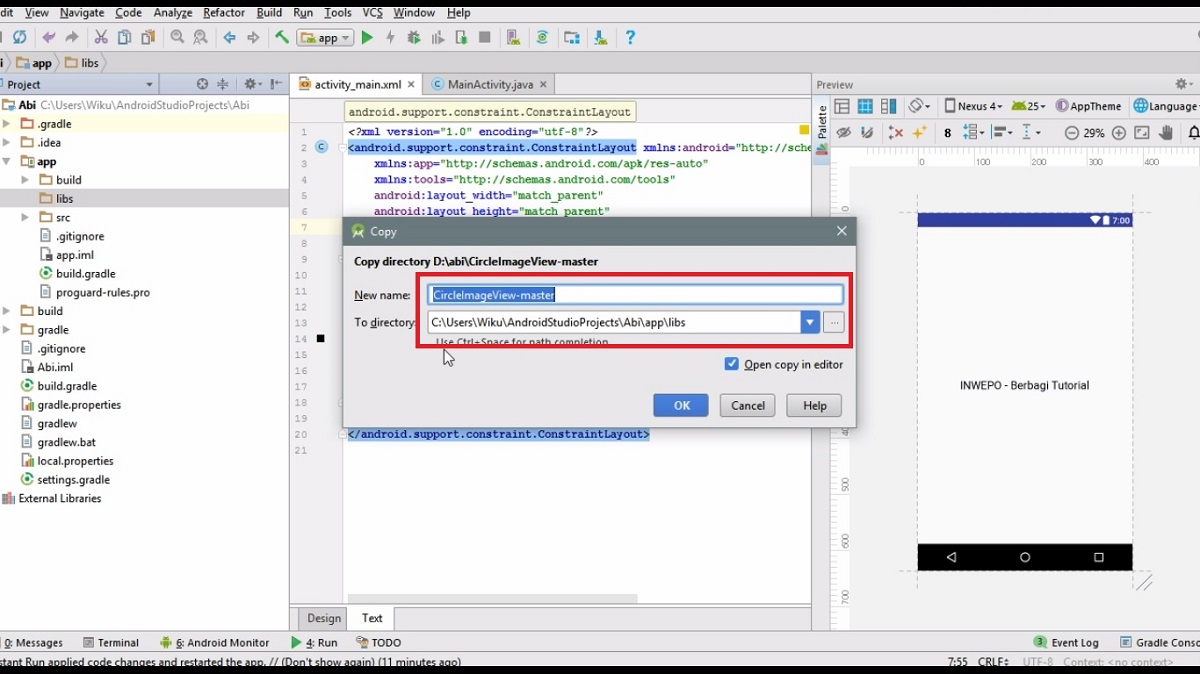Screen dimensions: 1200x674
Task: Zoom out the preview with the minus icon
Action: point(1072,132)
